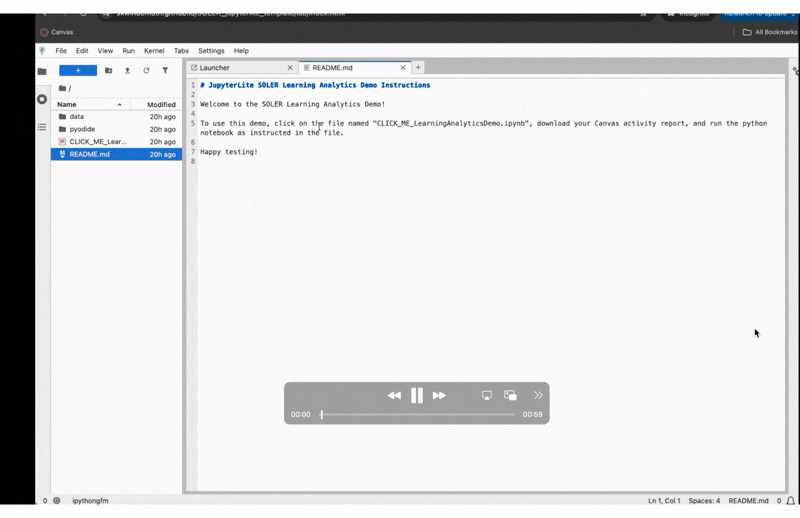The image size is (800, 518).
Task: Pause the video playback
Action: [417, 396]
